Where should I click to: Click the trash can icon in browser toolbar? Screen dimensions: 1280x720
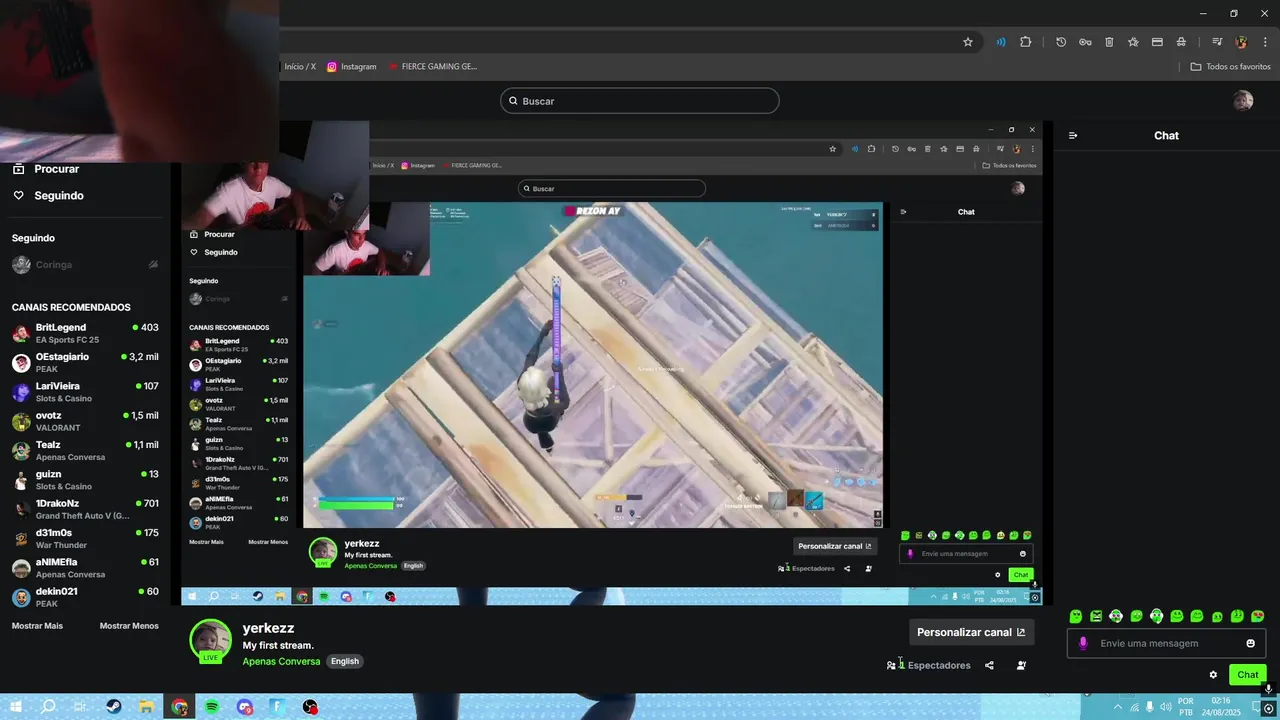pos(1109,42)
